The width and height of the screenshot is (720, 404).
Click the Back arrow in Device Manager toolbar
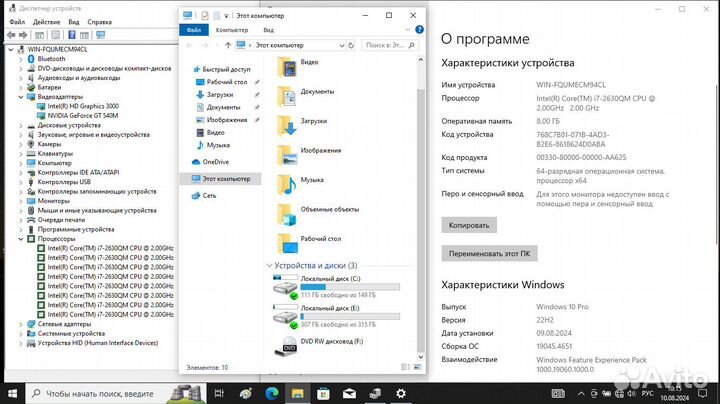[x=11, y=35]
